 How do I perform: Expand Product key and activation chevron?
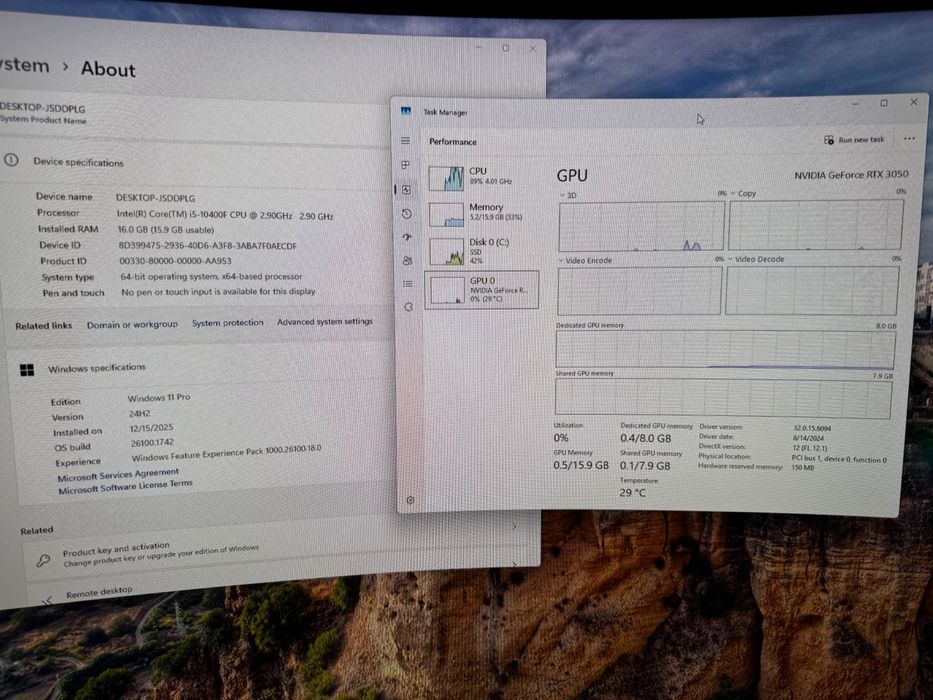(x=515, y=526)
